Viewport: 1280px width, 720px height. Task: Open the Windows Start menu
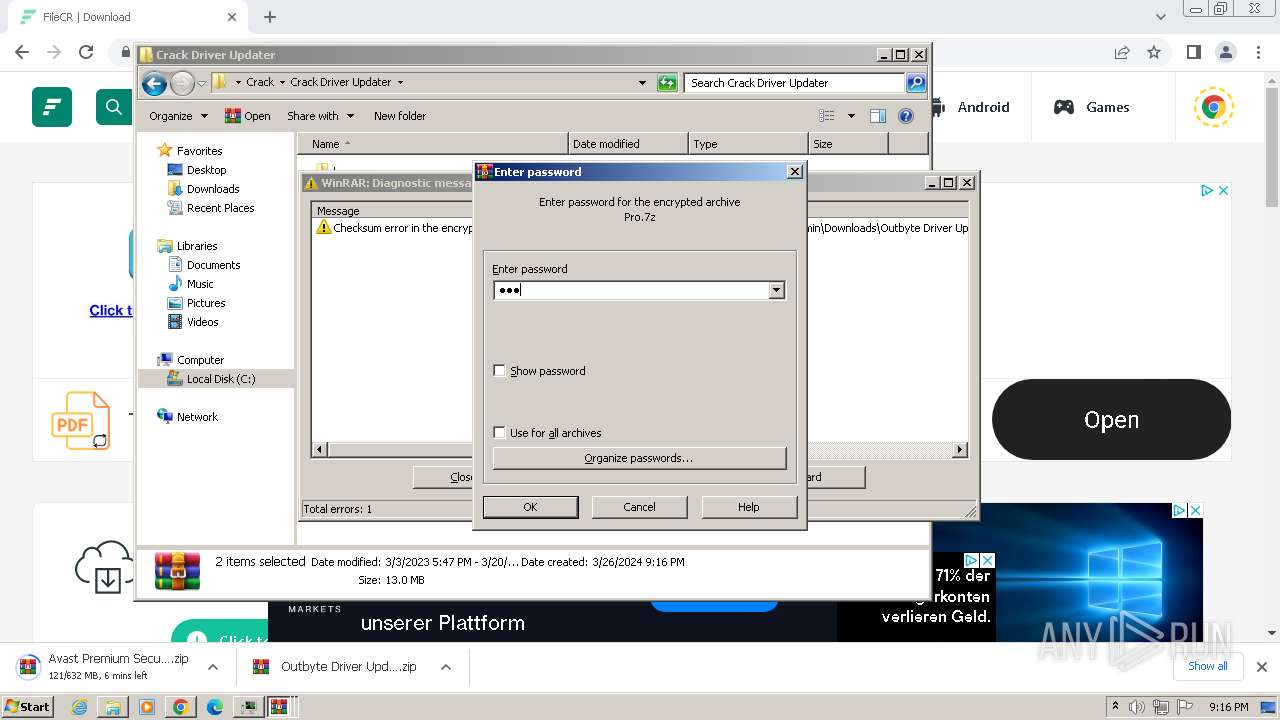[27, 706]
